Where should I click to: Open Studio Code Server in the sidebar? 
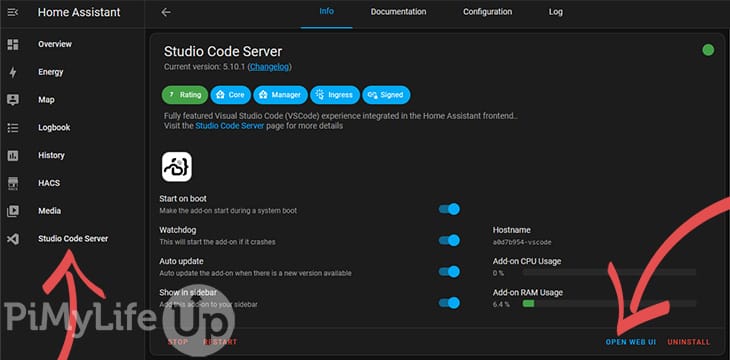click(73, 239)
